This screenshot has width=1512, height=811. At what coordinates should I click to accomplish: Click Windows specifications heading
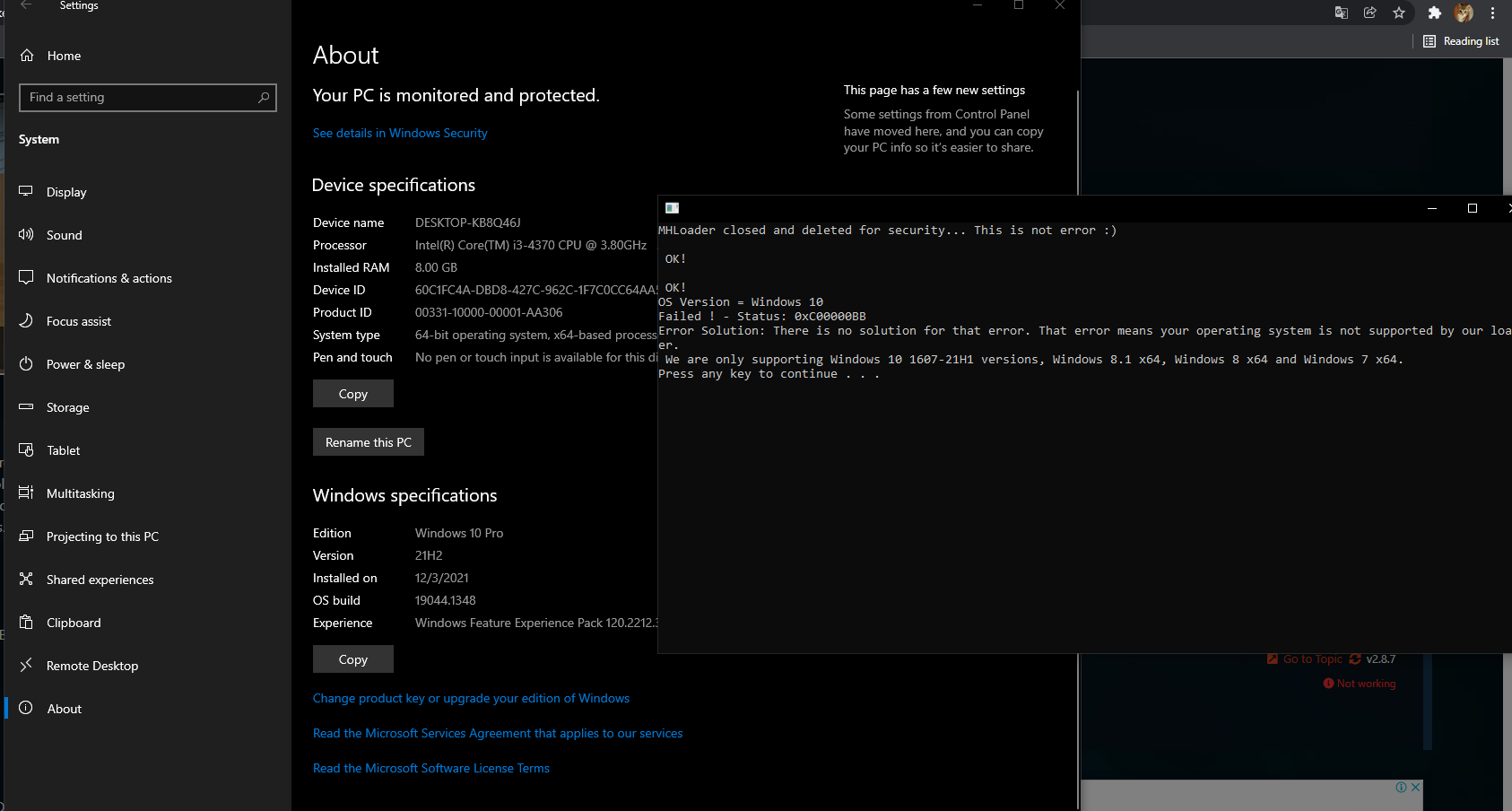[x=404, y=495]
